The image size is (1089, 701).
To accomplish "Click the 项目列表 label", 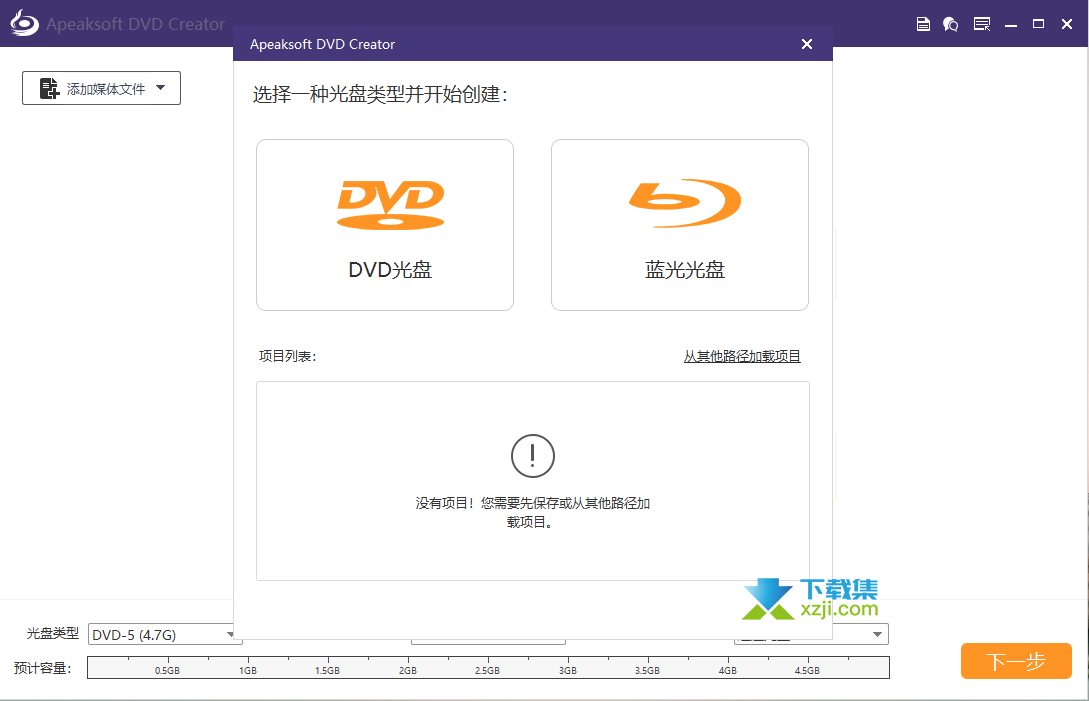I will coord(288,356).
